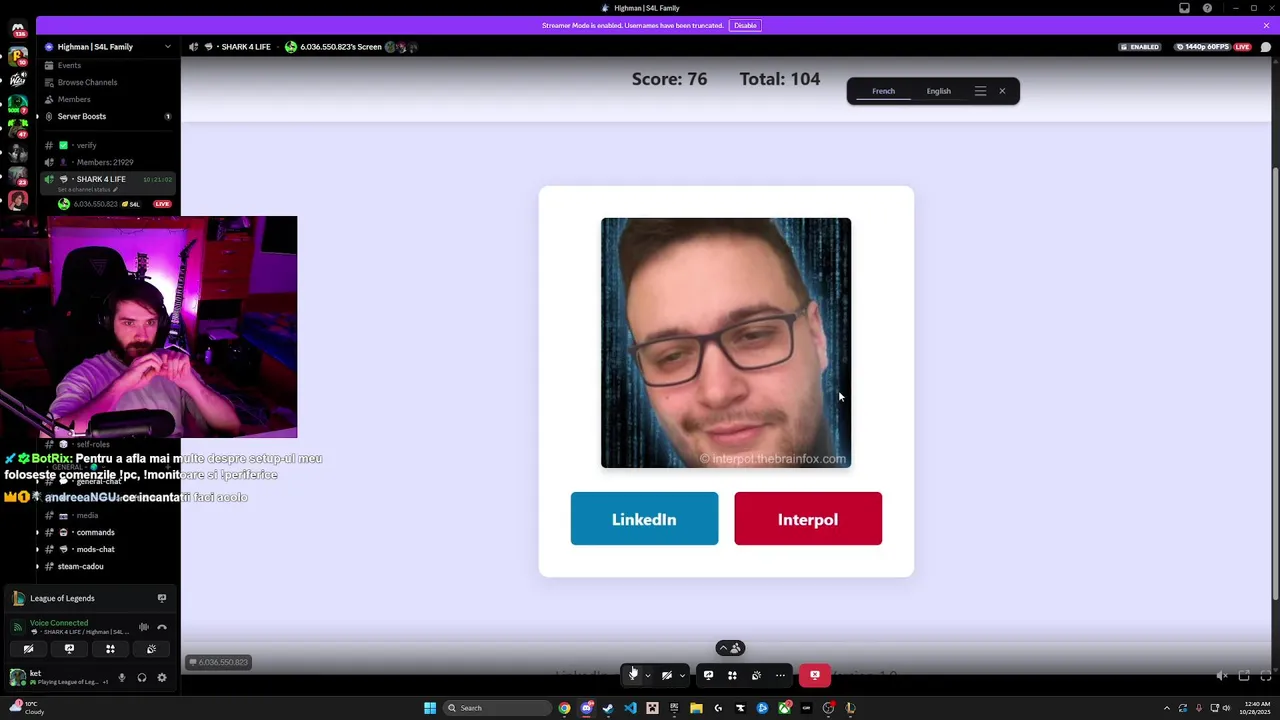1280x720 pixels.
Task: Click the Interpol answer button
Action: (808, 519)
